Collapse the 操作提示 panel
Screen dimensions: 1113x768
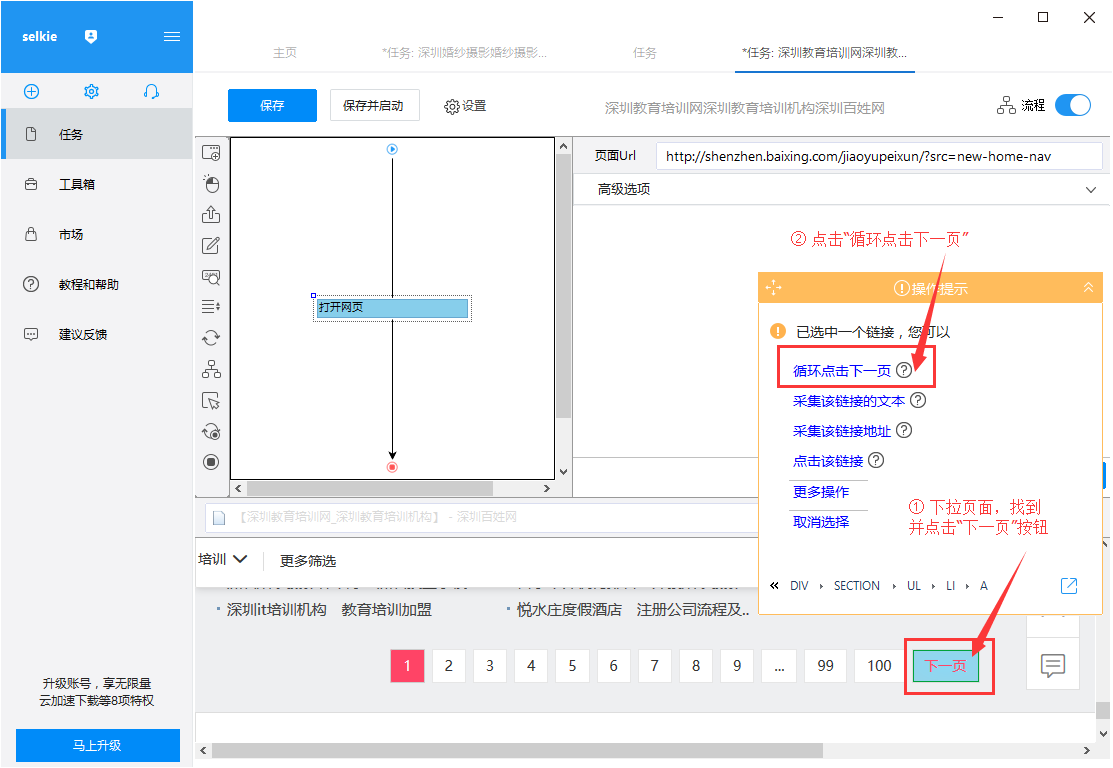1088,287
